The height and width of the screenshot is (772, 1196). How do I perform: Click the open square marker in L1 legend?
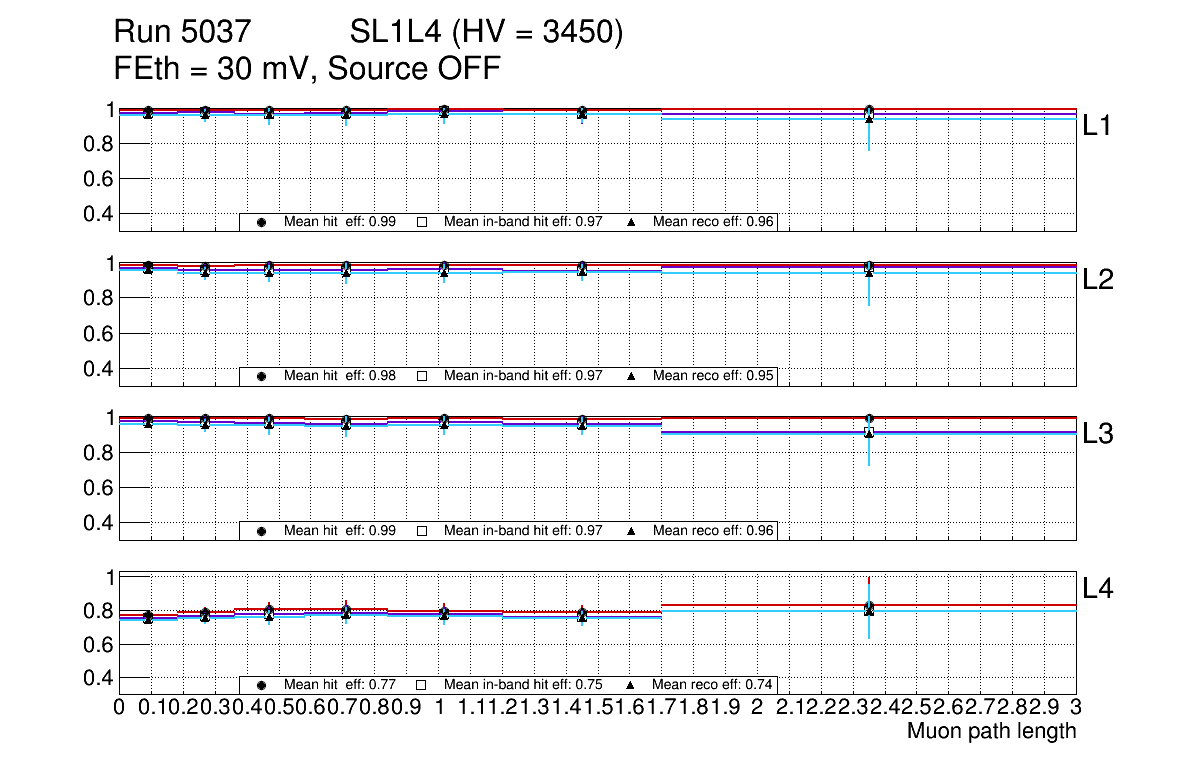tap(422, 222)
